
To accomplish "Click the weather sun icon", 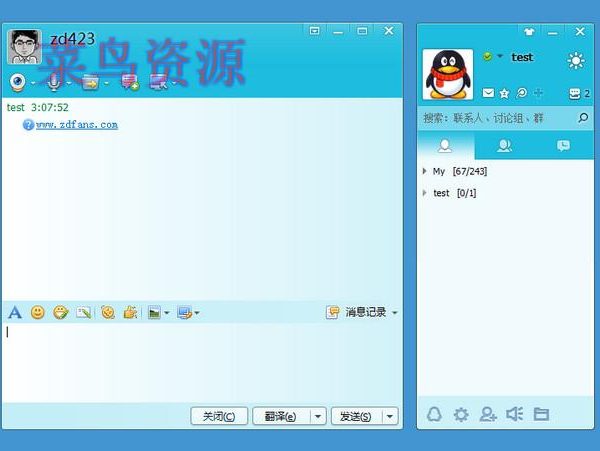I will point(576,61).
